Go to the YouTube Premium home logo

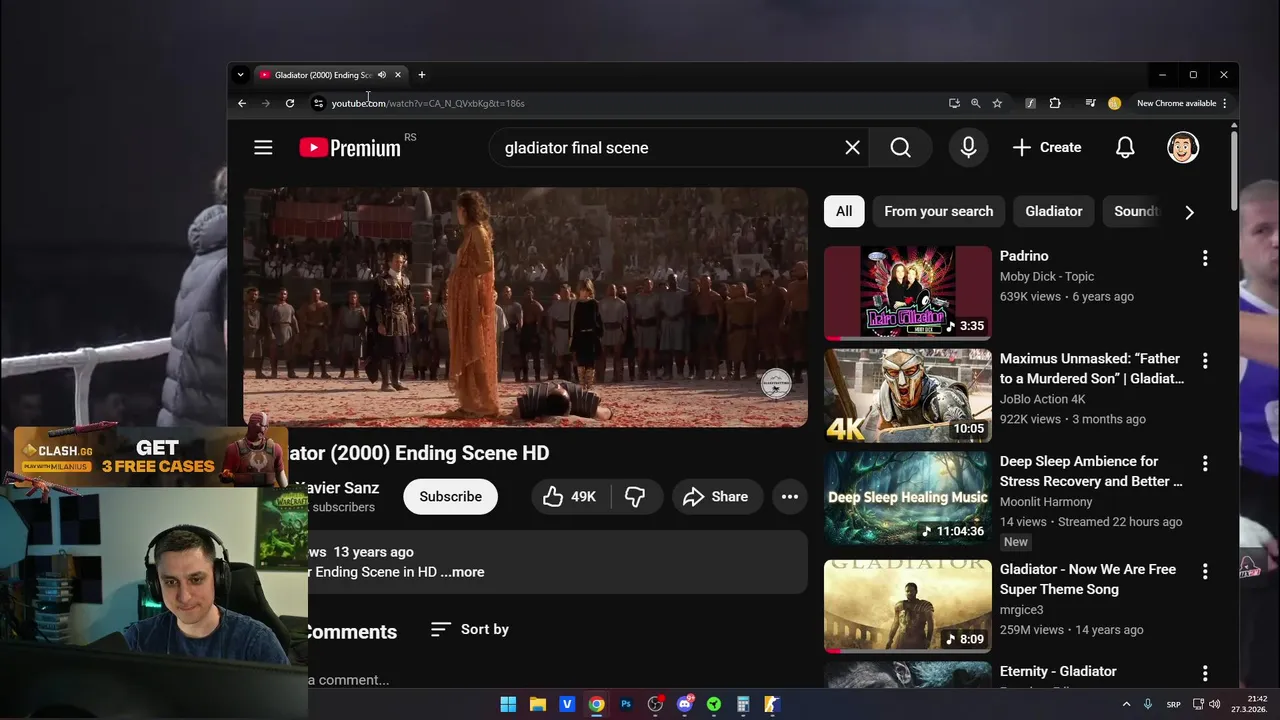(350, 148)
